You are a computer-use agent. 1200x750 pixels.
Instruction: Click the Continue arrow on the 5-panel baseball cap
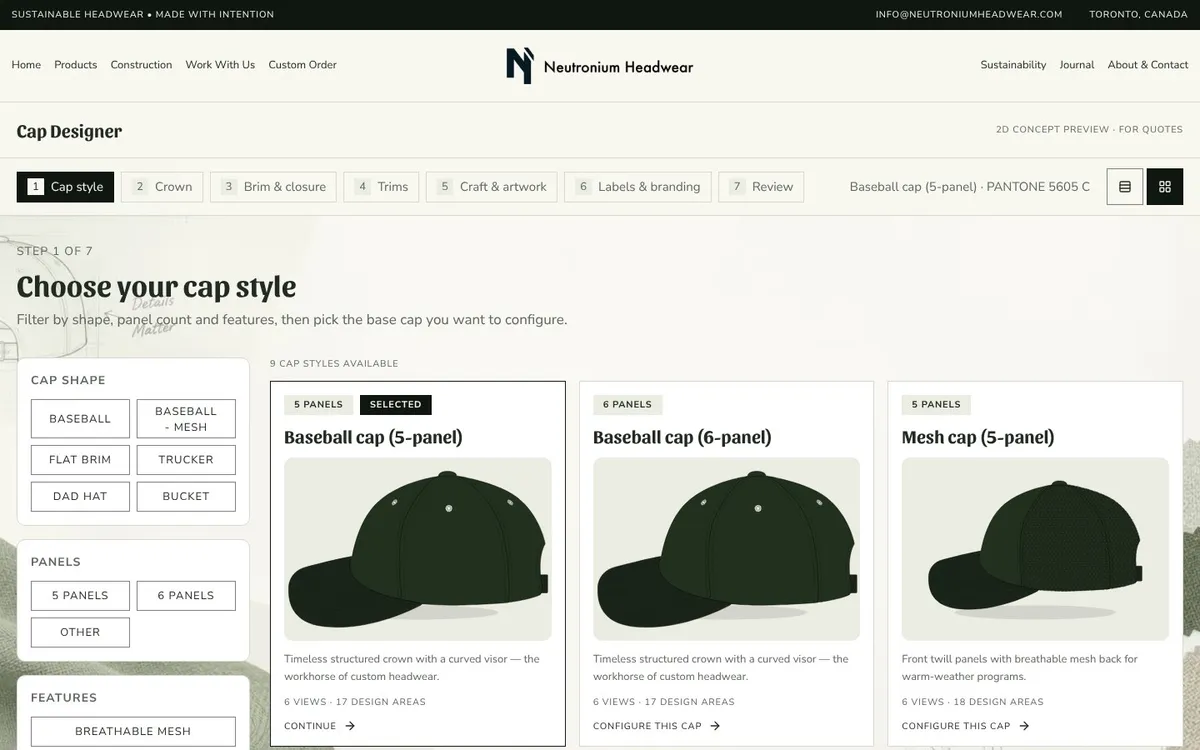[350, 726]
